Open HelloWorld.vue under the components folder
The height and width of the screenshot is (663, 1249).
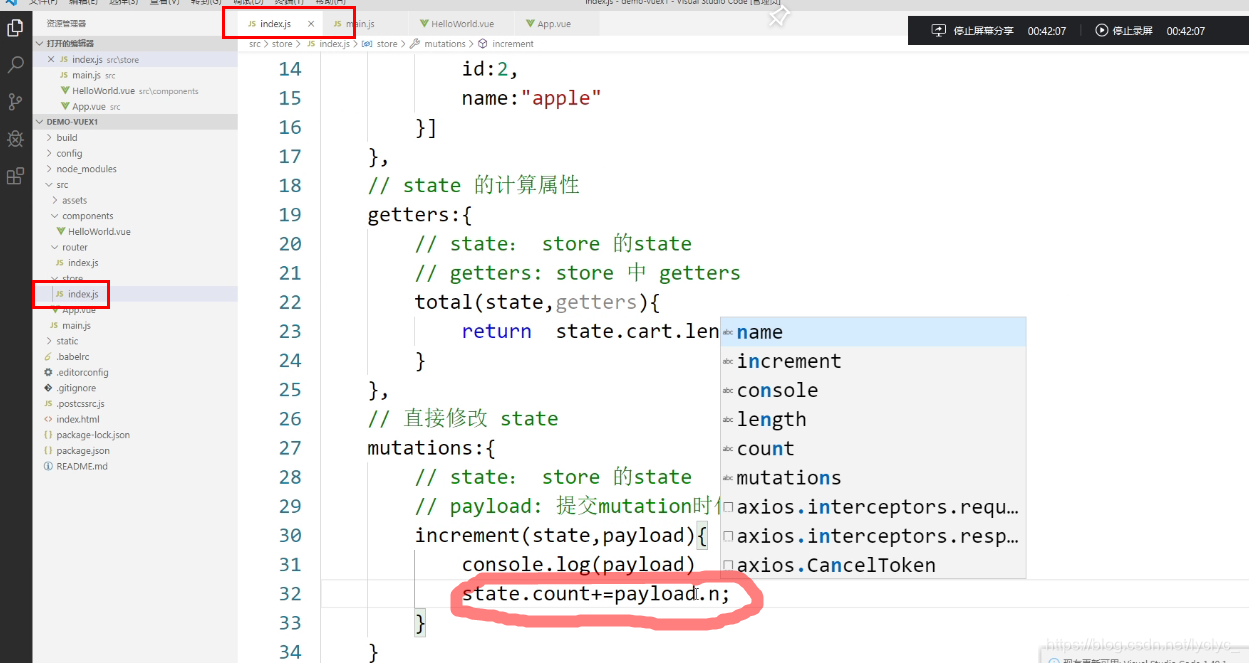pyautogui.click(x=99, y=231)
